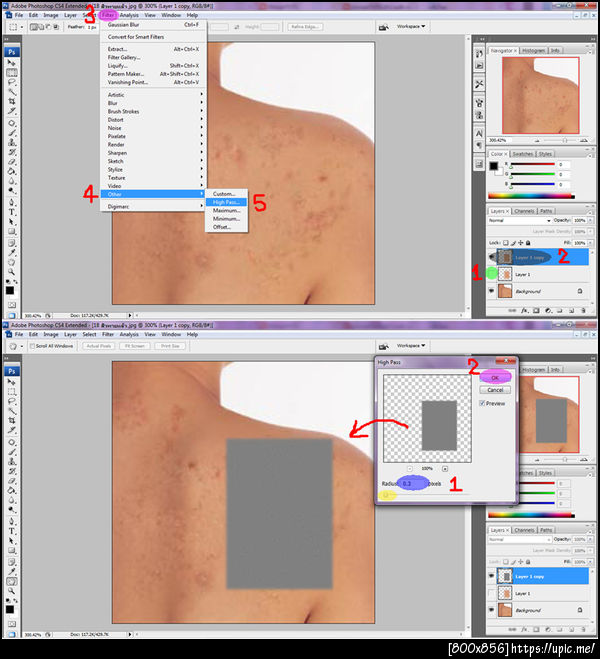The height and width of the screenshot is (659, 600).
Task: Select the Lasso tool in the lower window's toolbox
Action: coord(11,401)
